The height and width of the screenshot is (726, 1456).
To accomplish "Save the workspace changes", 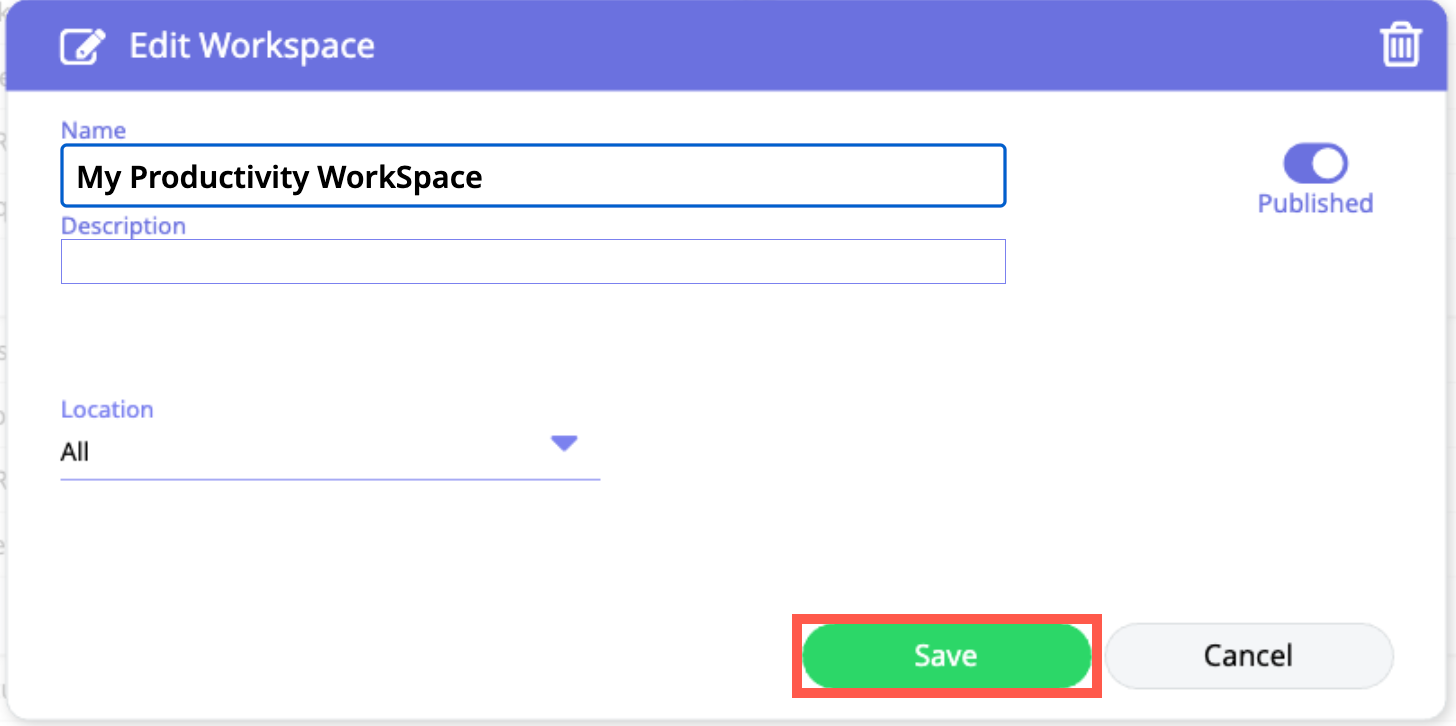I will [946, 656].
